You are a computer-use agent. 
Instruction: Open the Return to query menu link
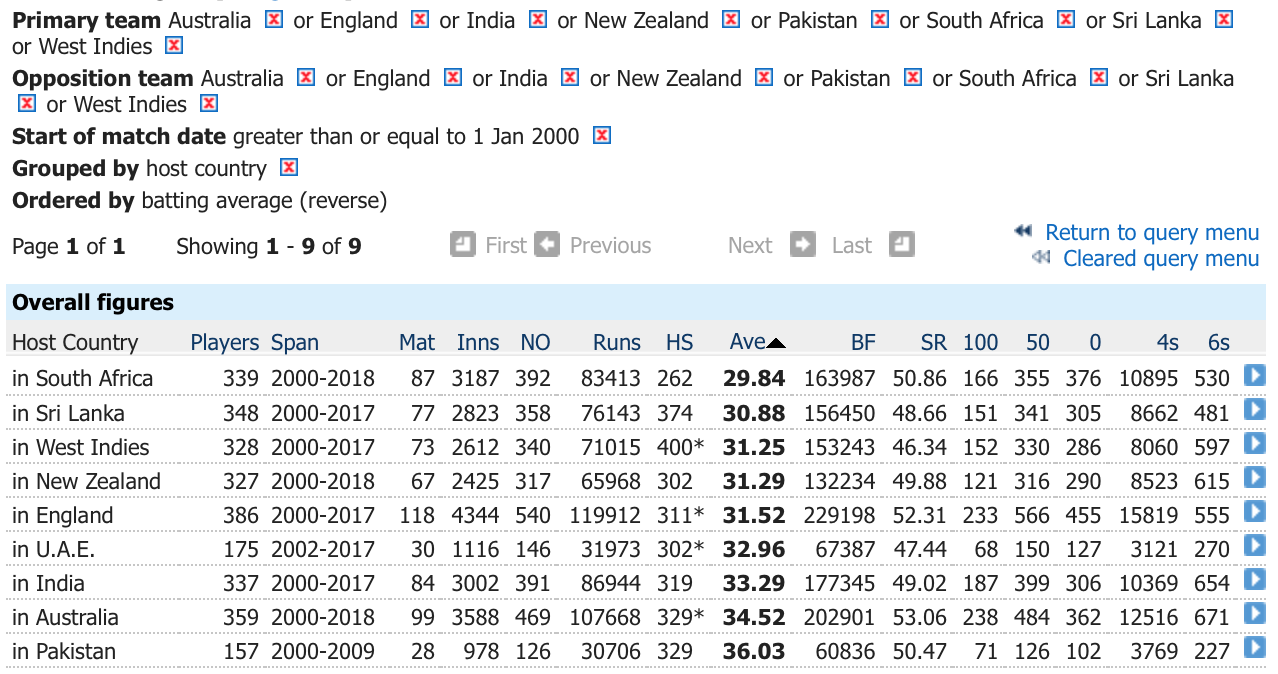point(1152,232)
